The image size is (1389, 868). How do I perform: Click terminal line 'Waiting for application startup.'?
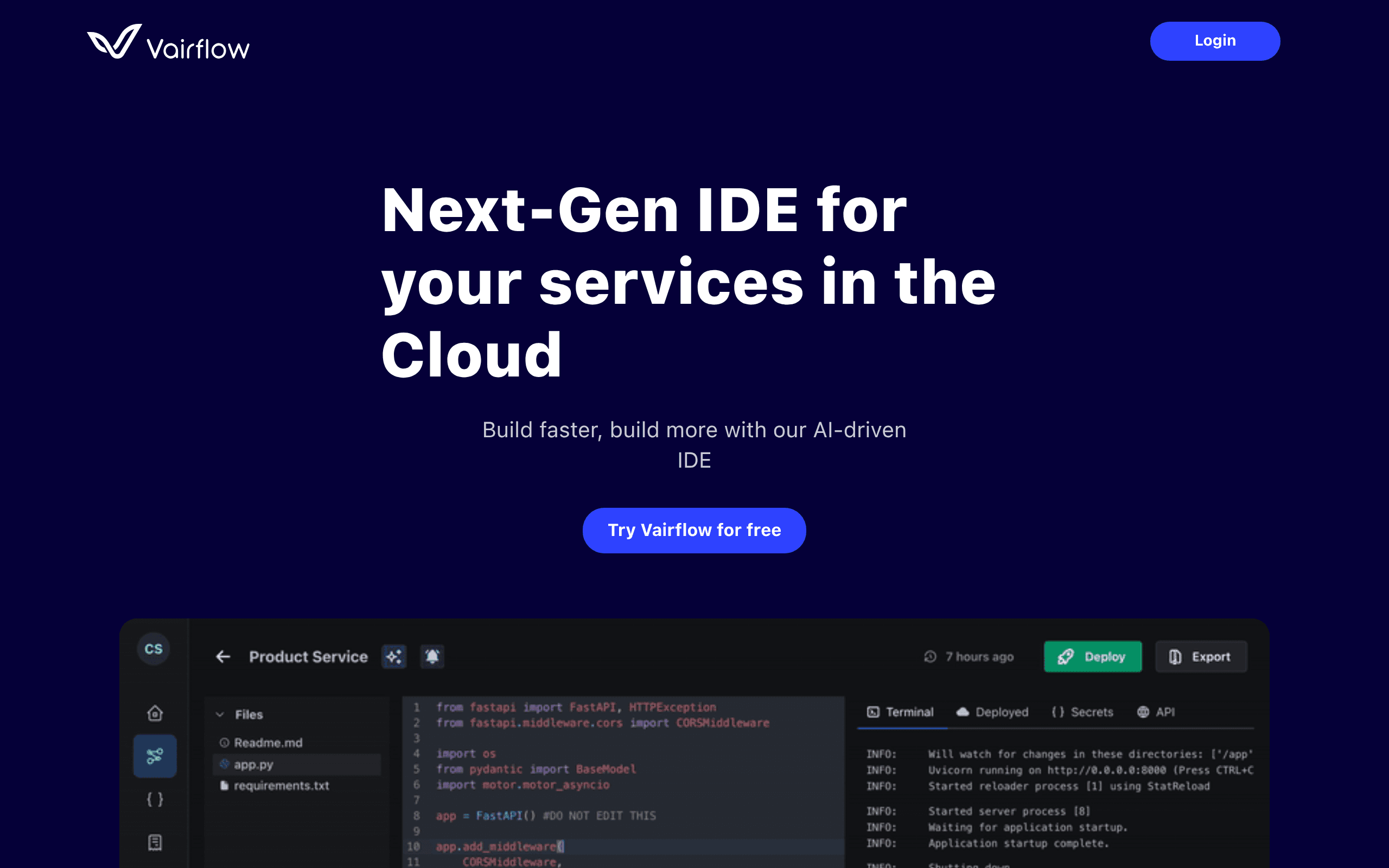point(997,827)
